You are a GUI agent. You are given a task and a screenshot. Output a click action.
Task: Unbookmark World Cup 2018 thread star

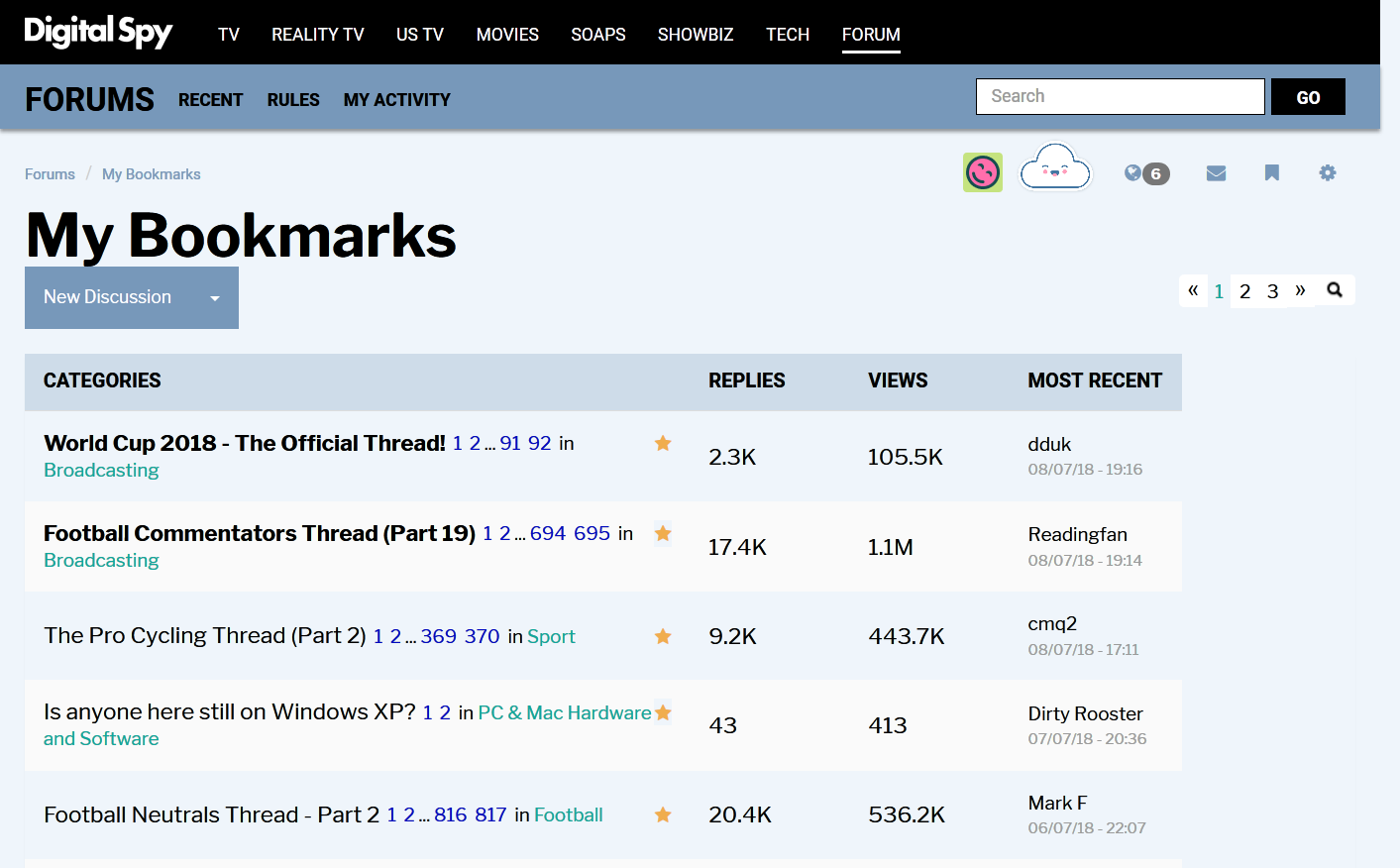[663, 443]
